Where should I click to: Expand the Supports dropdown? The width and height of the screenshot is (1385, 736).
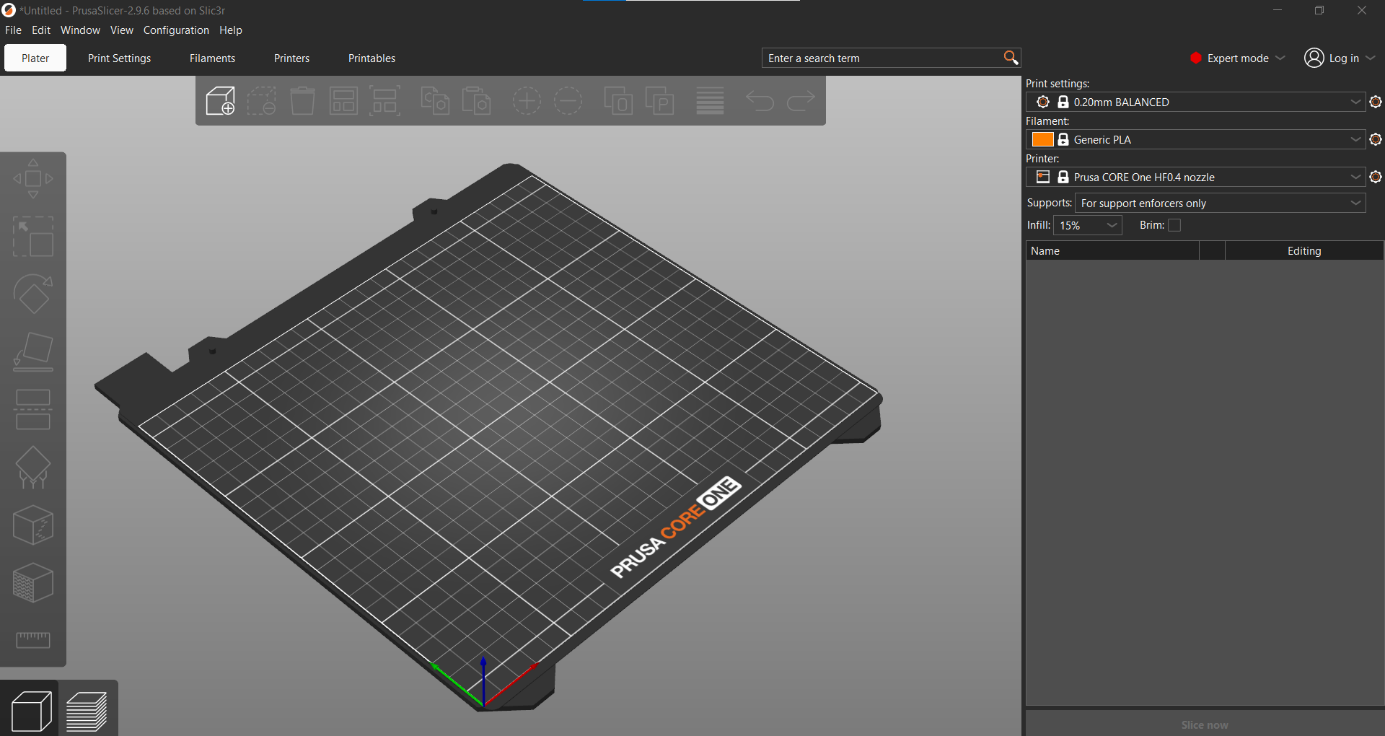click(x=1221, y=203)
